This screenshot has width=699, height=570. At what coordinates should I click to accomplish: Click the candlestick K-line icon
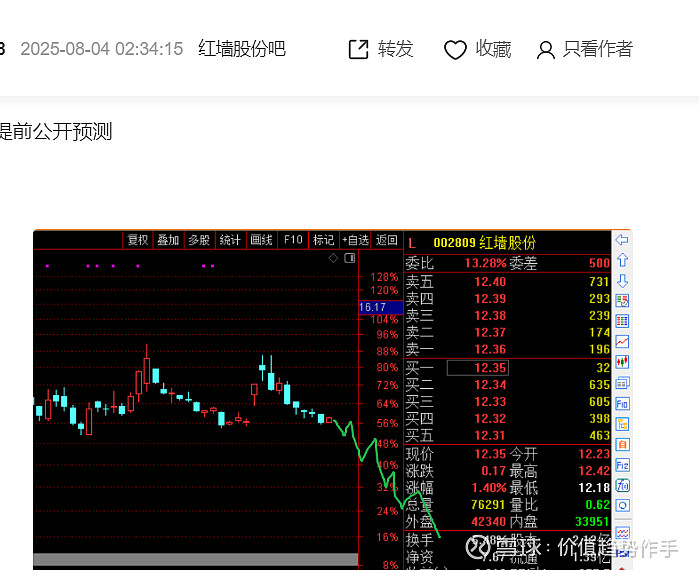click(x=622, y=362)
